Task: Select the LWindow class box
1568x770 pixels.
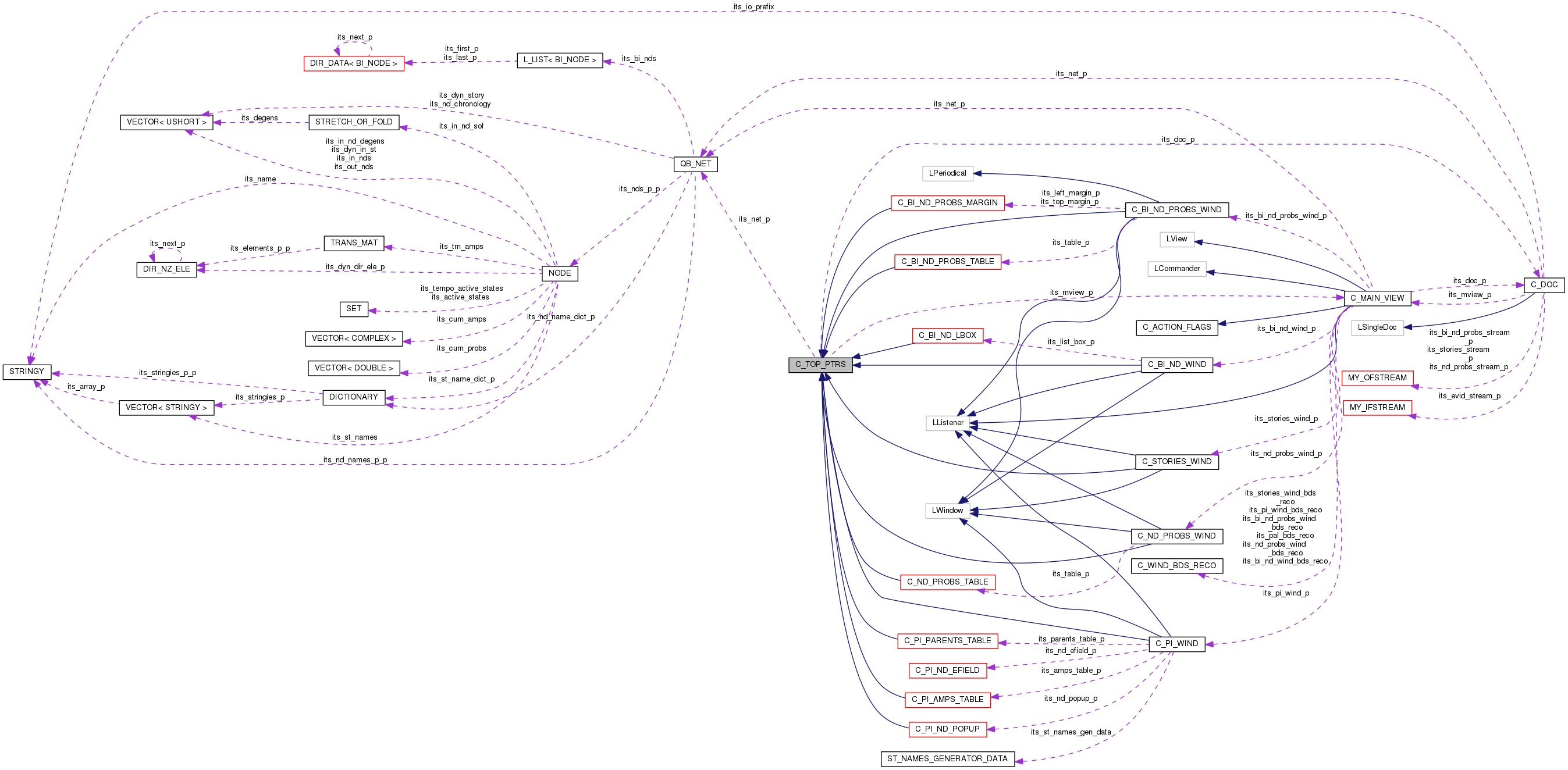Action: tap(947, 510)
